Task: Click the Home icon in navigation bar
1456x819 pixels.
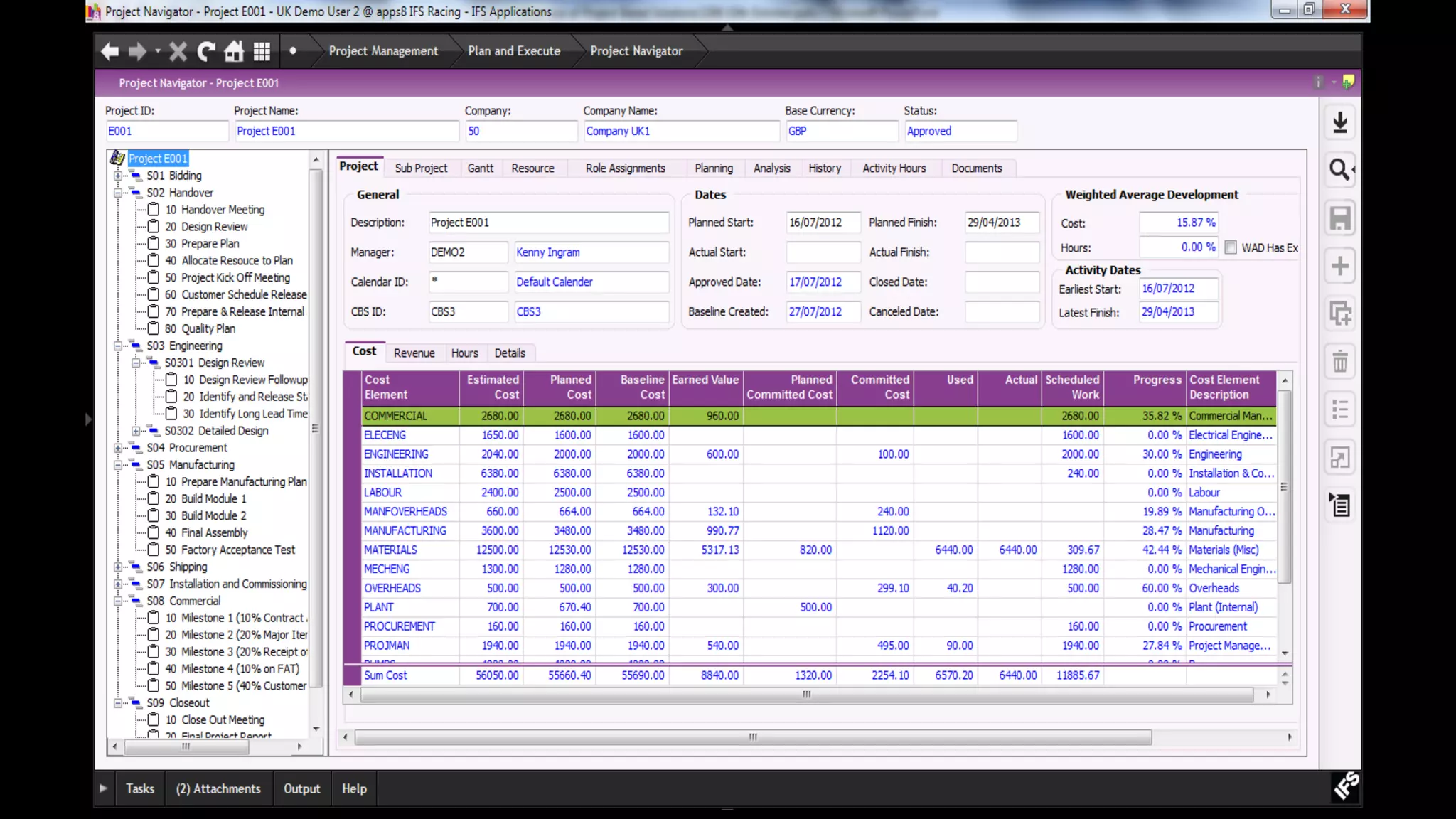Action: point(234,51)
